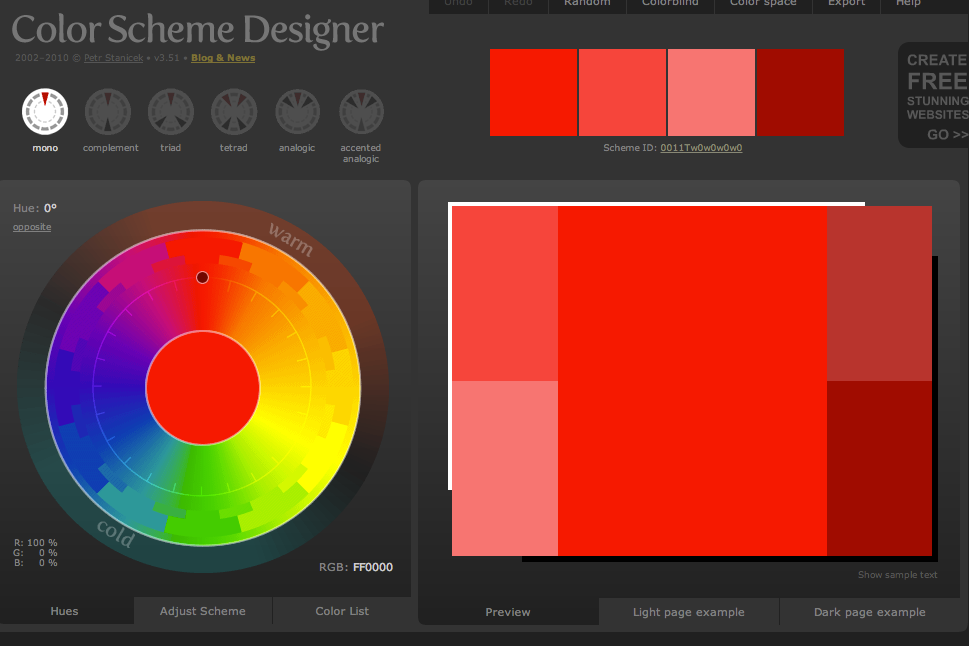Choose the accented analogic scheme icon
969x646 pixels.
362,112
